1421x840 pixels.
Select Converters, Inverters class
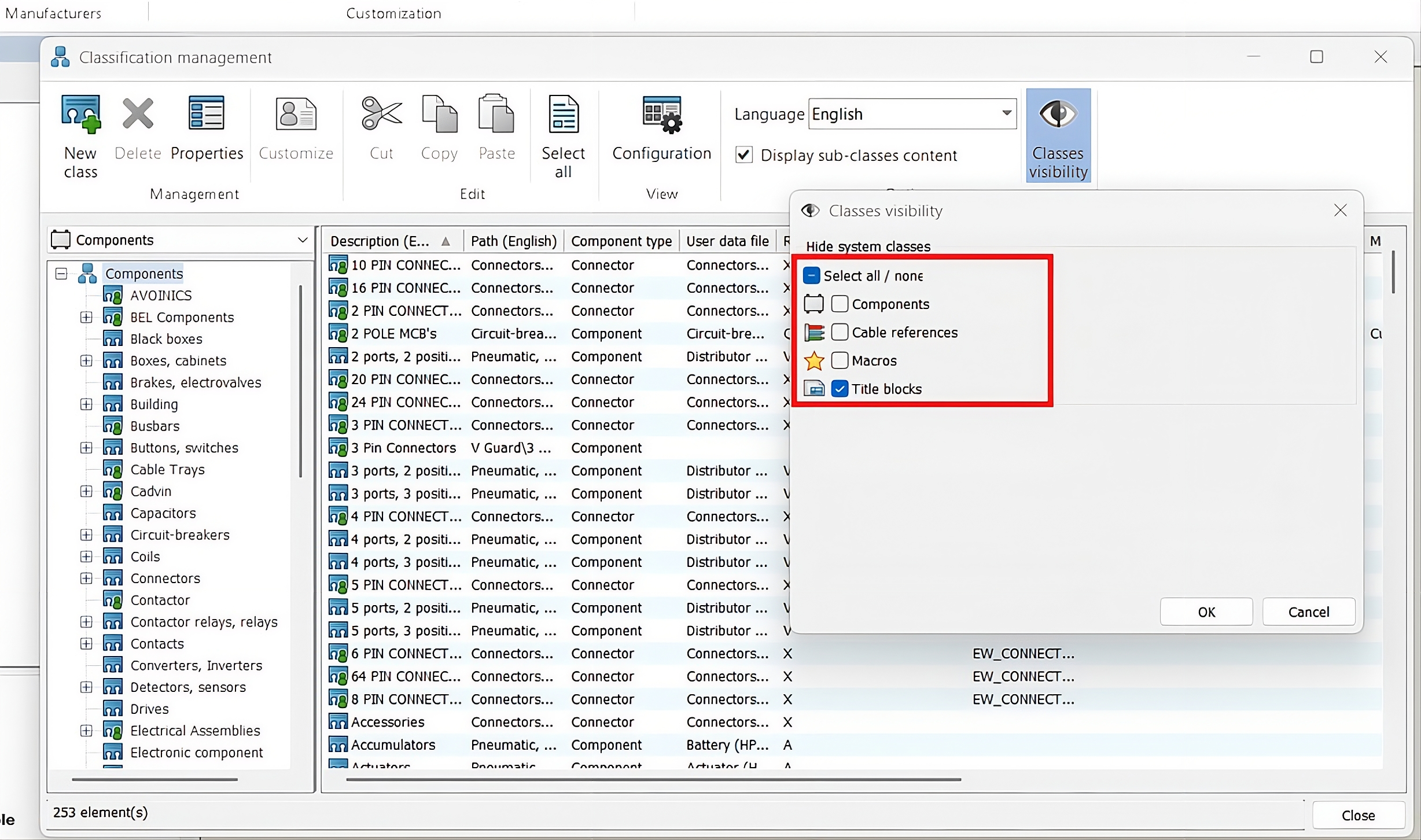(196, 665)
